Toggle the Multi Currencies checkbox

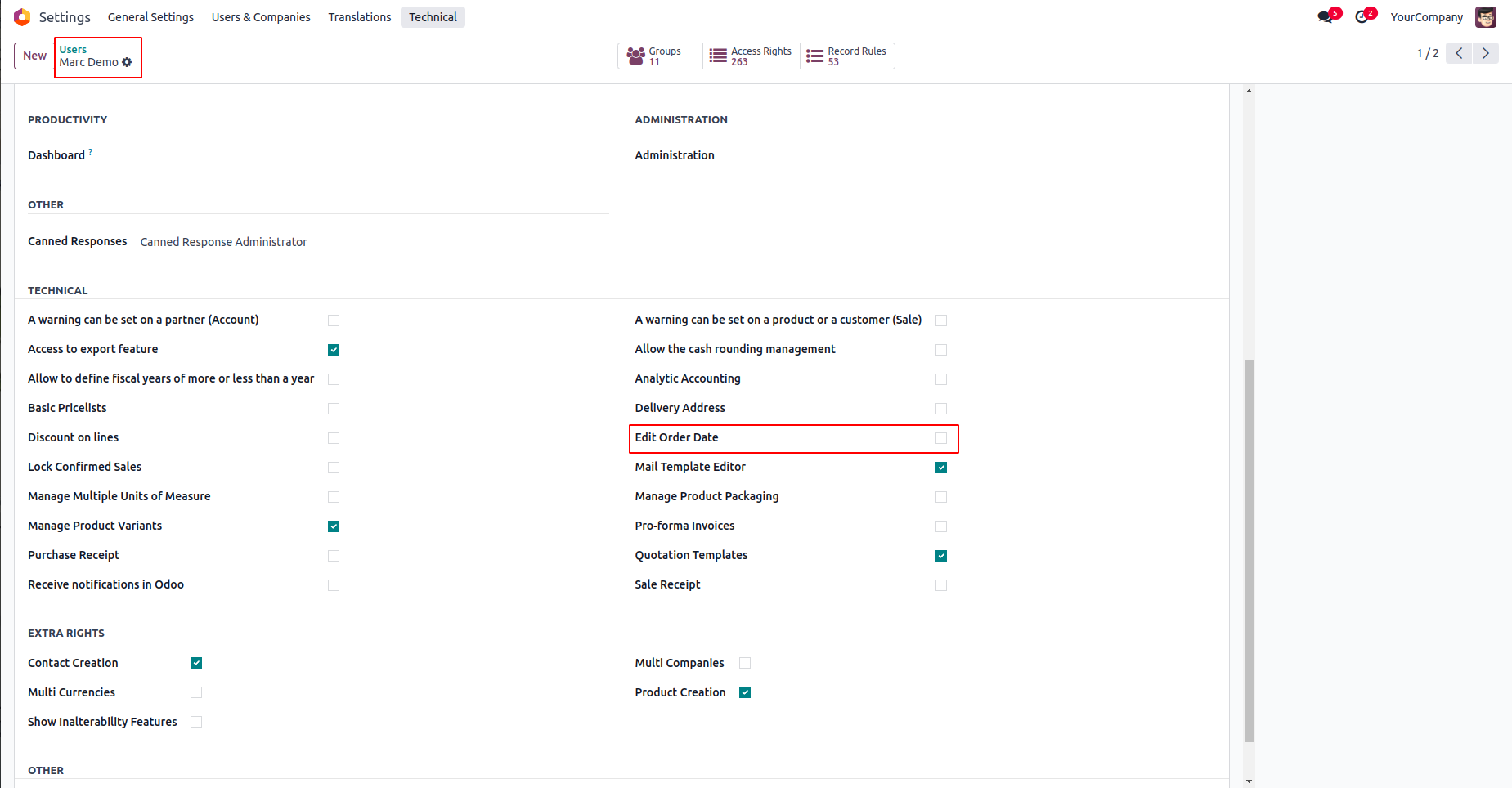pyautogui.click(x=196, y=692)
